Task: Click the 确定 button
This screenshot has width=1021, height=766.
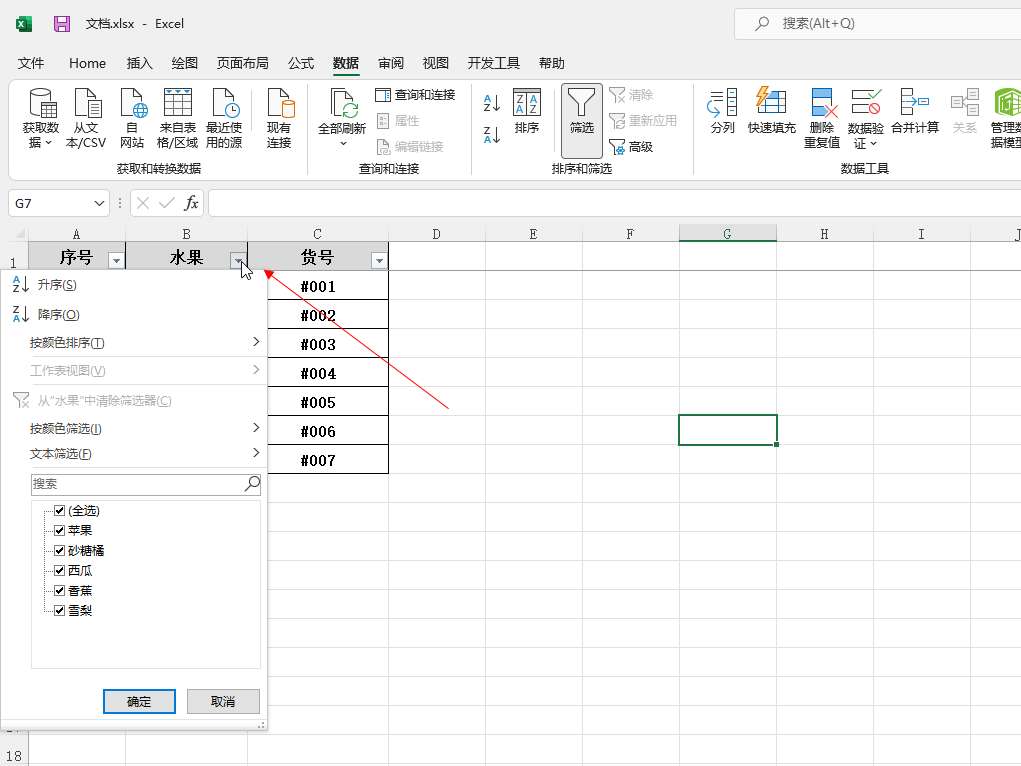Action: click(x=139, y=701)
